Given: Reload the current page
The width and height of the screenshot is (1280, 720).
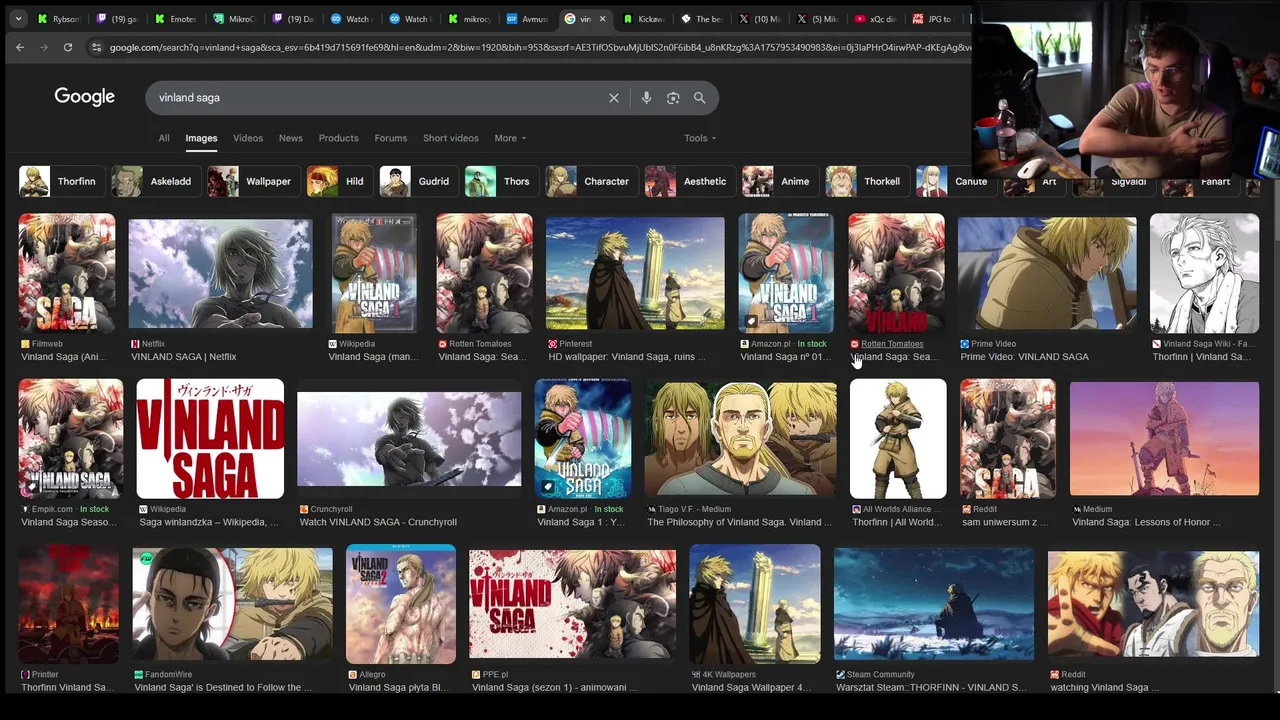Looking at the screenshot, I should [x=68, y=47].
